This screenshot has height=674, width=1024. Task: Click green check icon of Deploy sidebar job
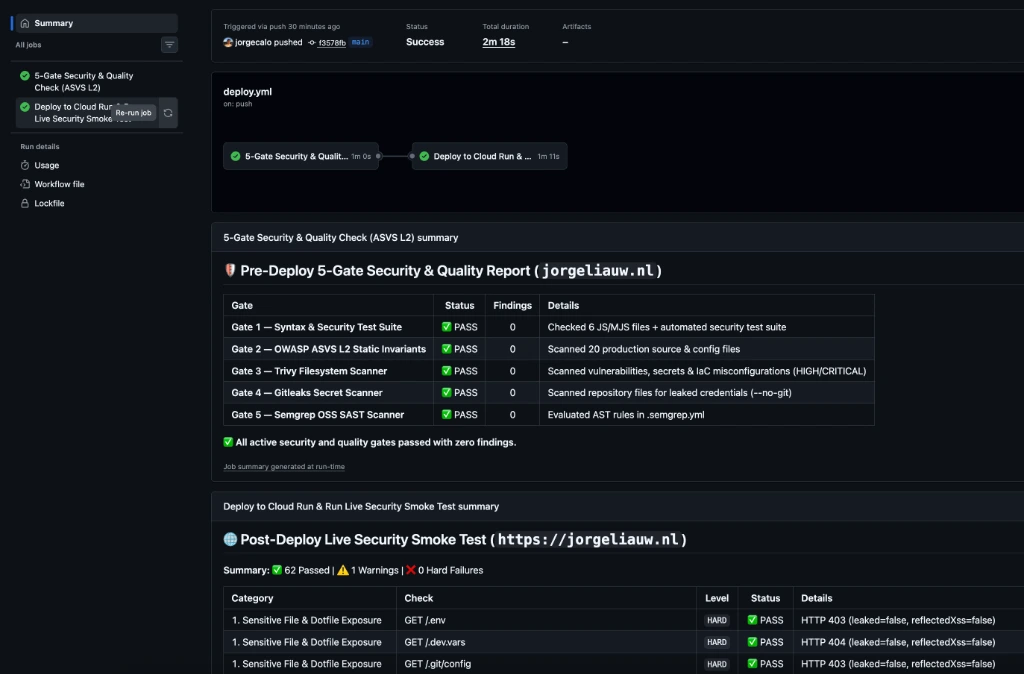click(25, 106)
